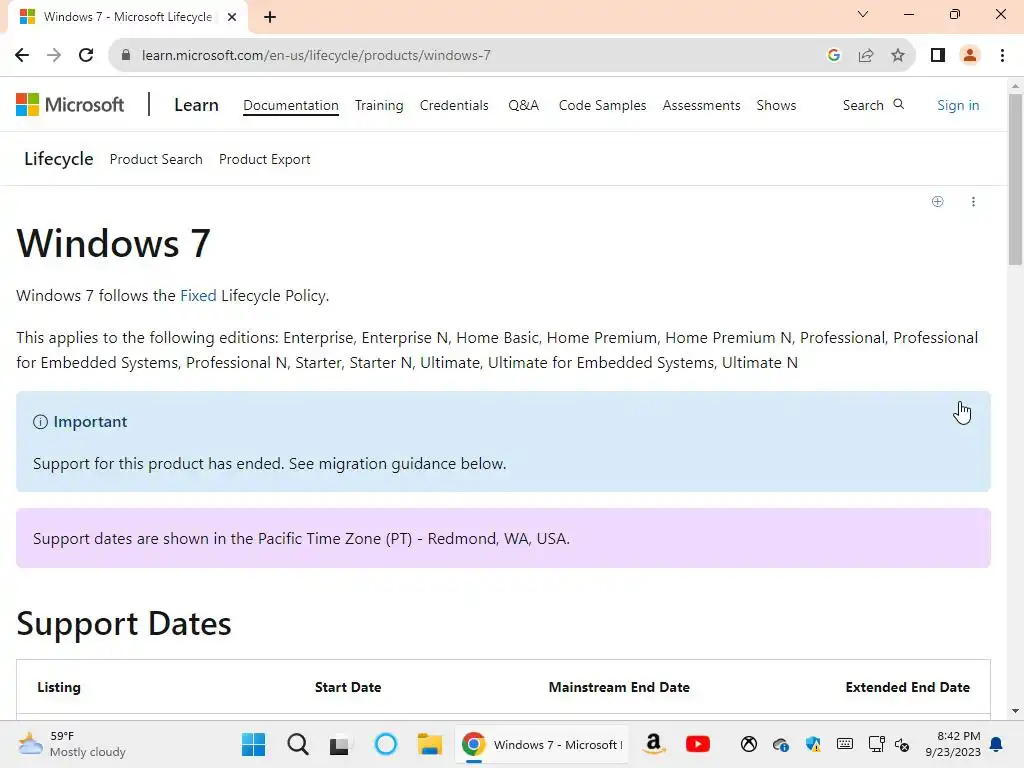
Task: Share this page from address bar
Action: coord(866,56)
